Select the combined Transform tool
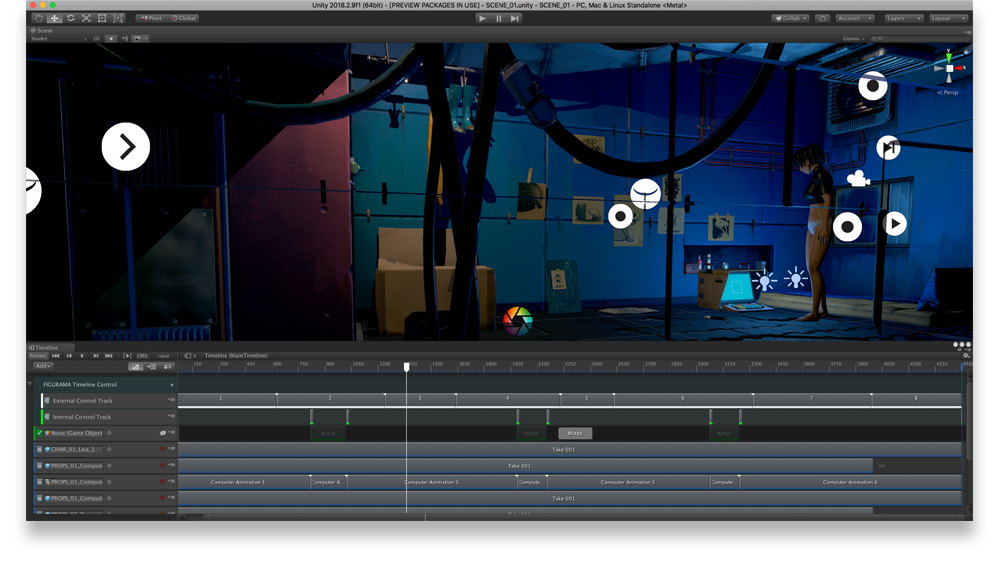1000x575 pixels. [118, 18]
